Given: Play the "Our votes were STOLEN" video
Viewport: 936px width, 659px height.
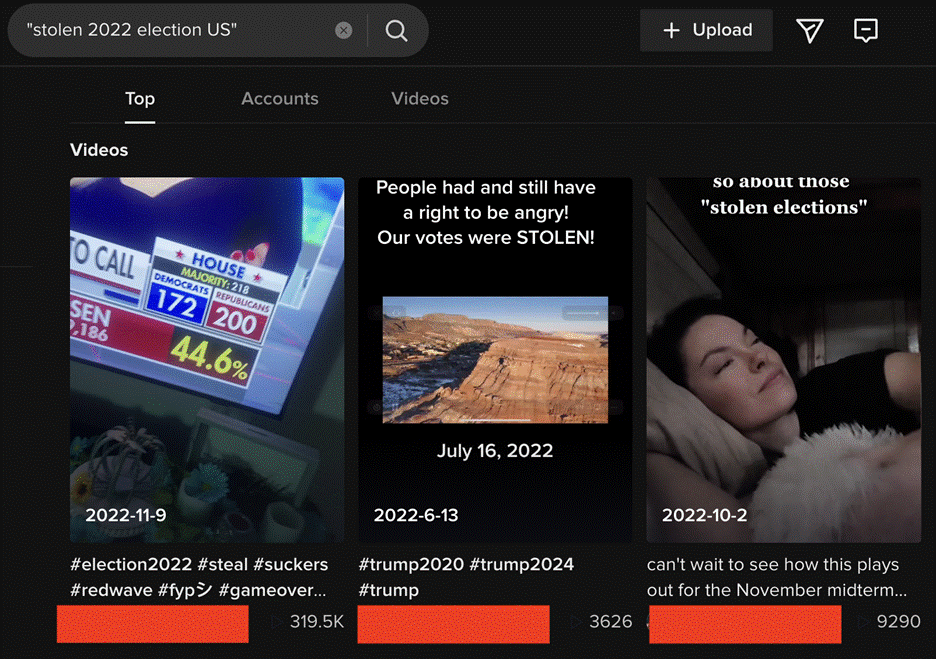Looking at the screenshot, I should pyautogui.click(x=495, y=360).
